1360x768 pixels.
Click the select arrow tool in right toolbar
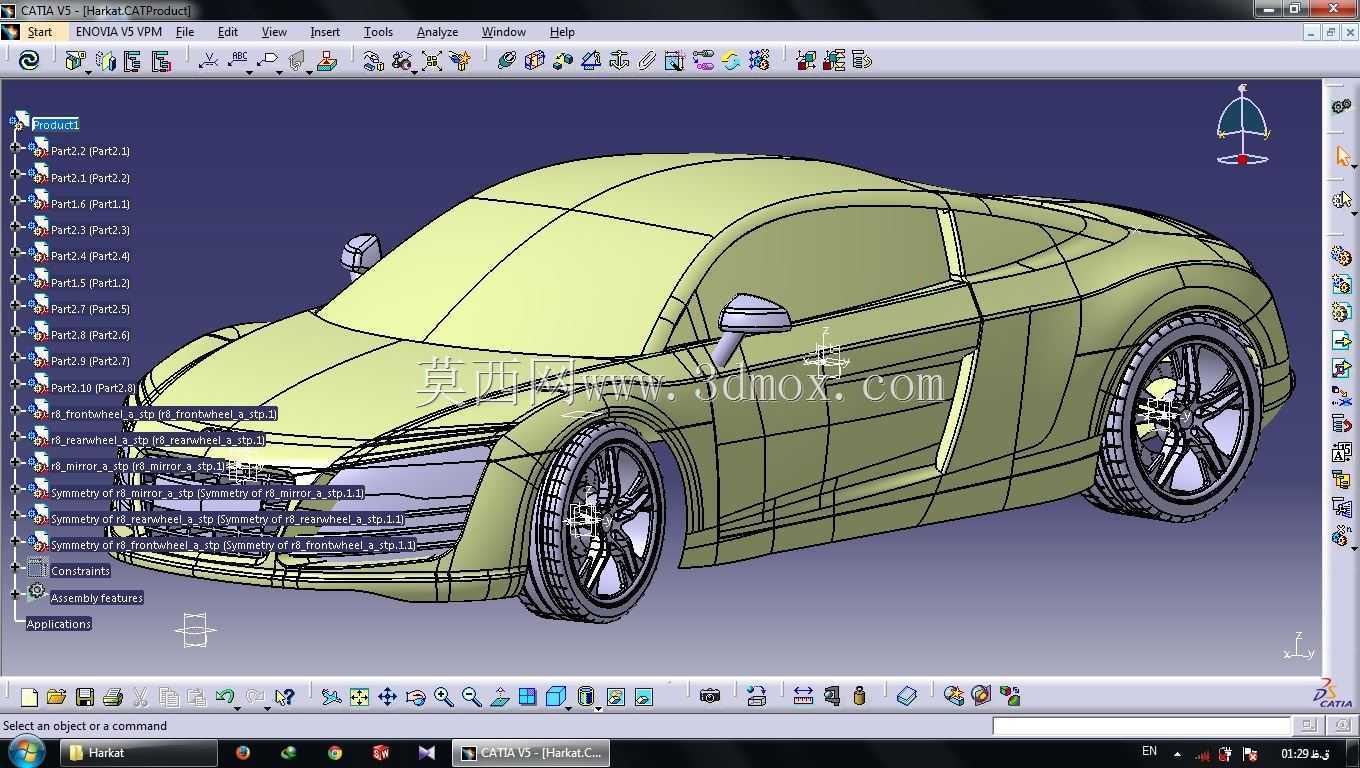1342,157
